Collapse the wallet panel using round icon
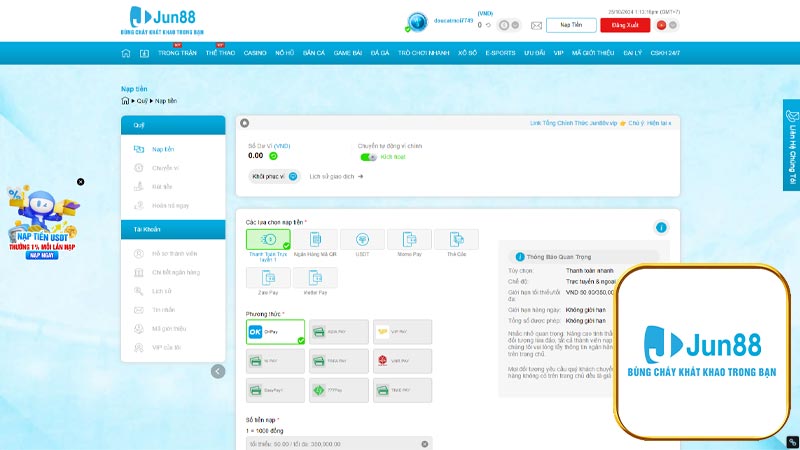This screenshot has height=450, width=800. (244, 123)
